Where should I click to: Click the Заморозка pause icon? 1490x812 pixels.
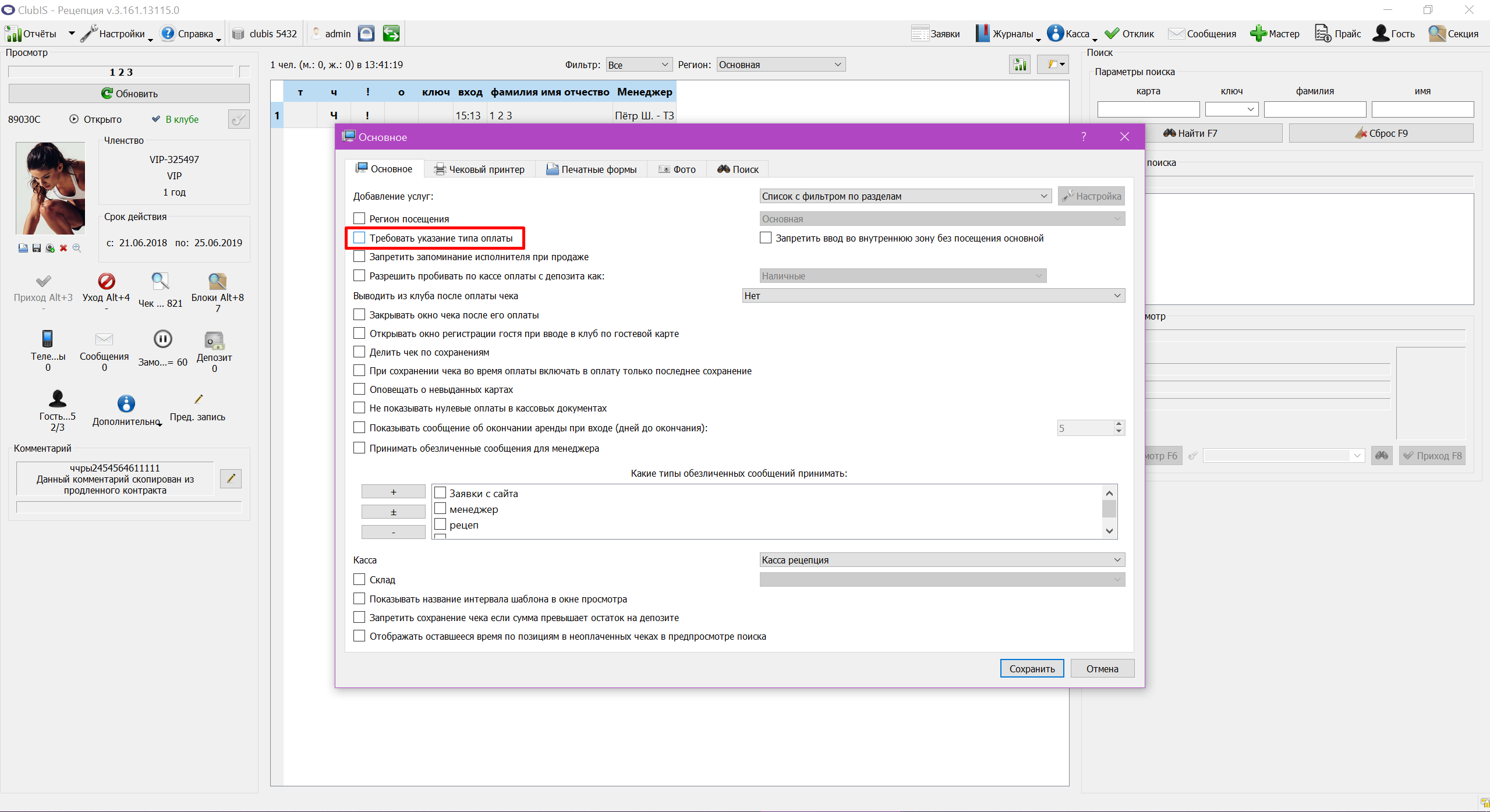pos(162,339)
